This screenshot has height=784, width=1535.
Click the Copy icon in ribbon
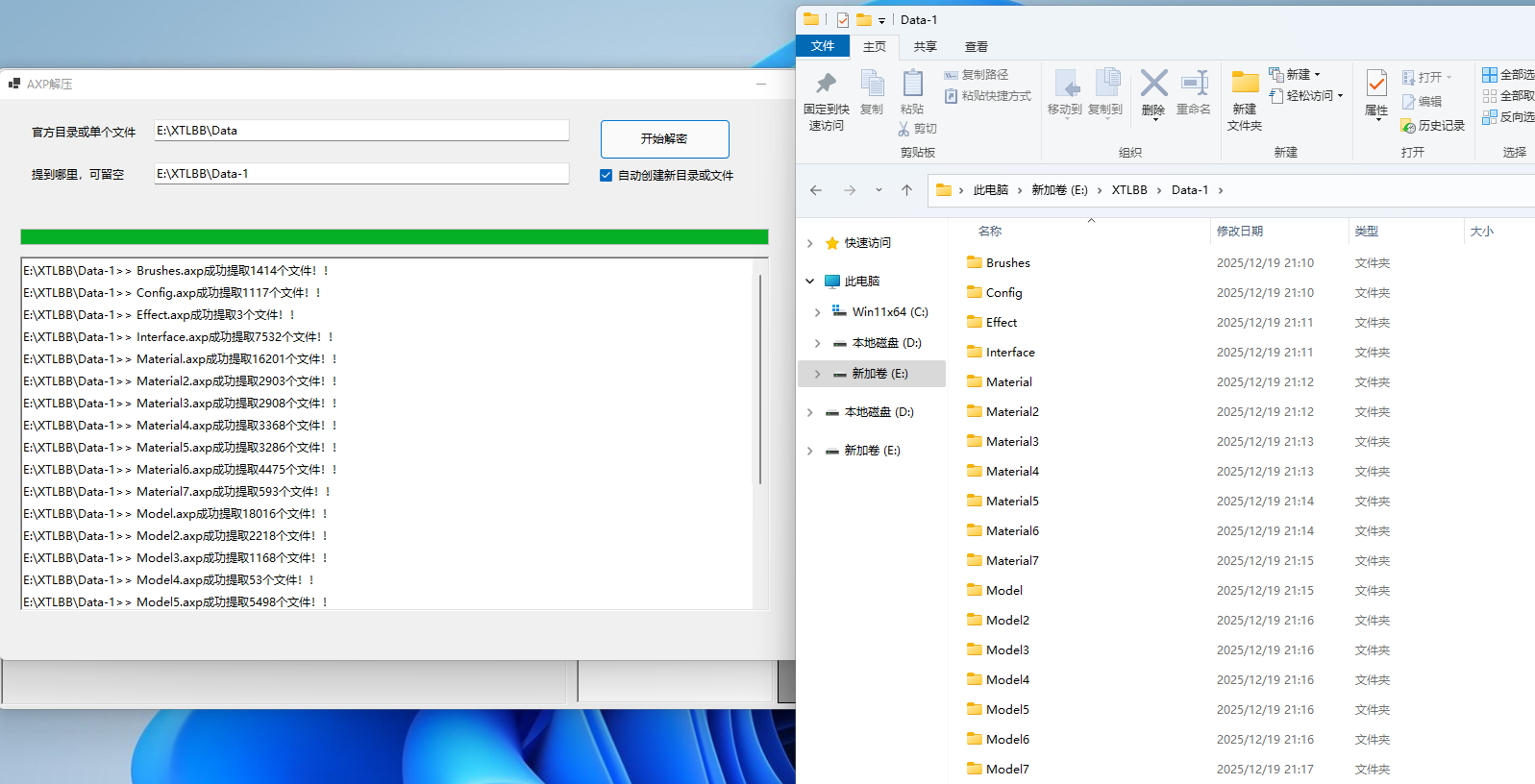tap(872, 85)
